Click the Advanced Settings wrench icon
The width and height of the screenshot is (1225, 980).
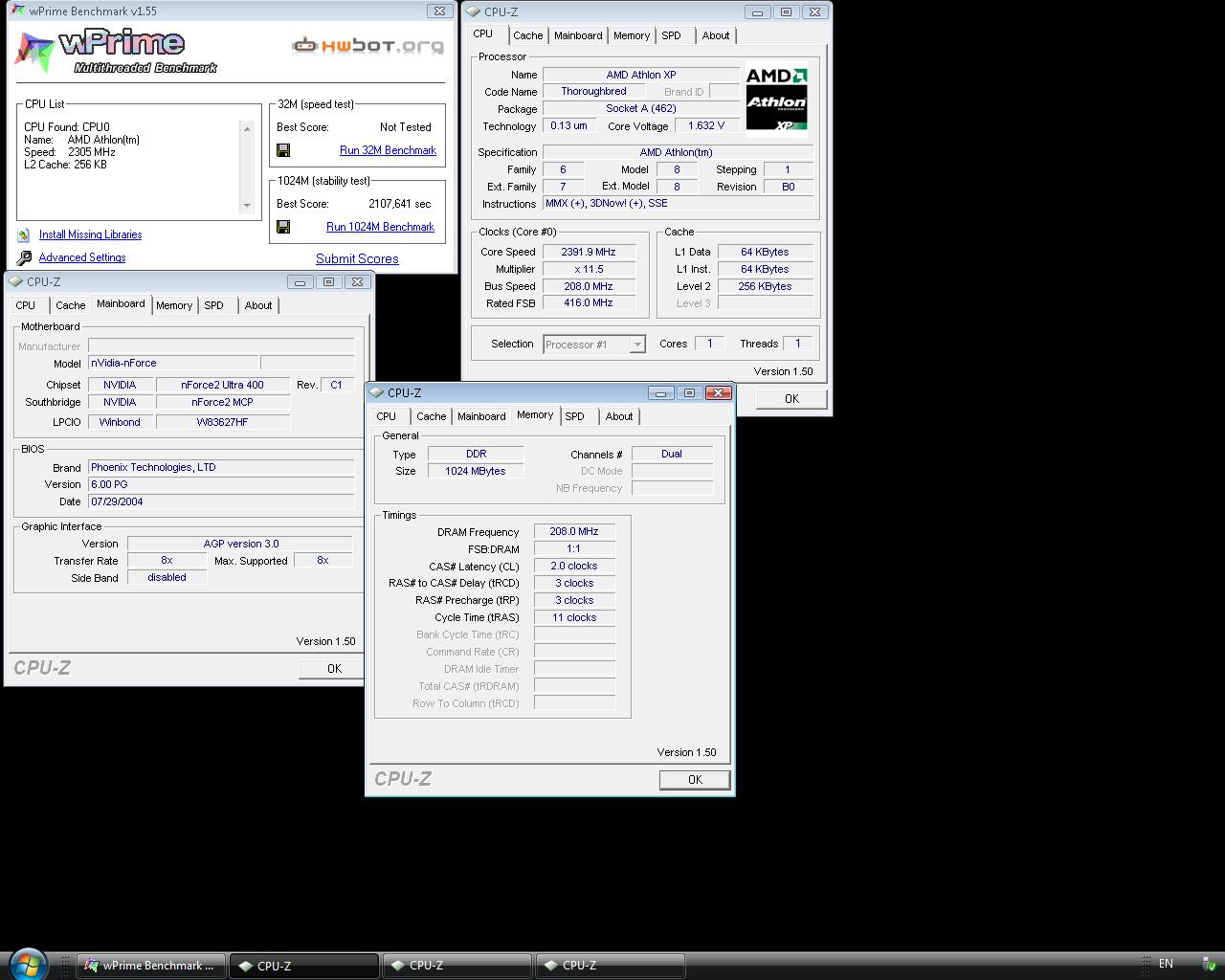(x=24, y=257)
